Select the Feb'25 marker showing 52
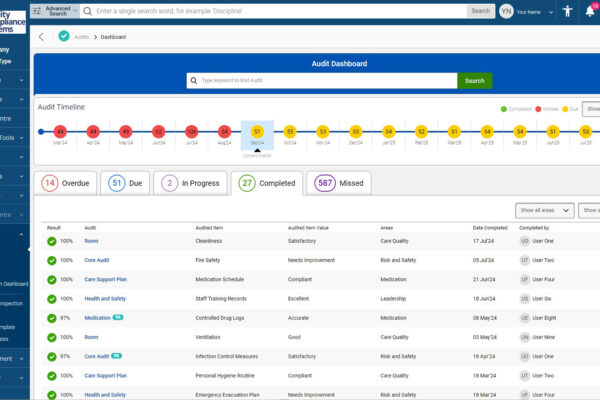Image resolution: width=600 pixels, height=400 pixels. (x=421, y=132)
